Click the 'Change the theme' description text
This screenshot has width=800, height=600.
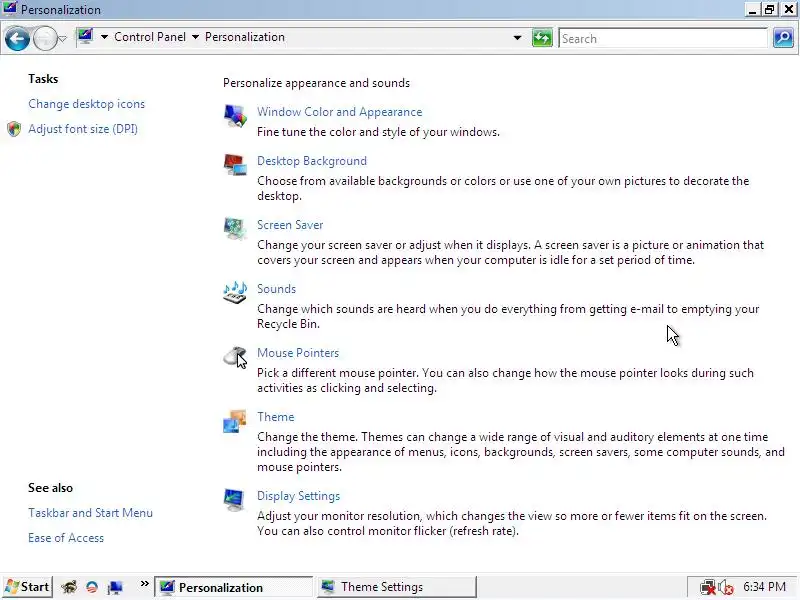(x=521, y=452)
